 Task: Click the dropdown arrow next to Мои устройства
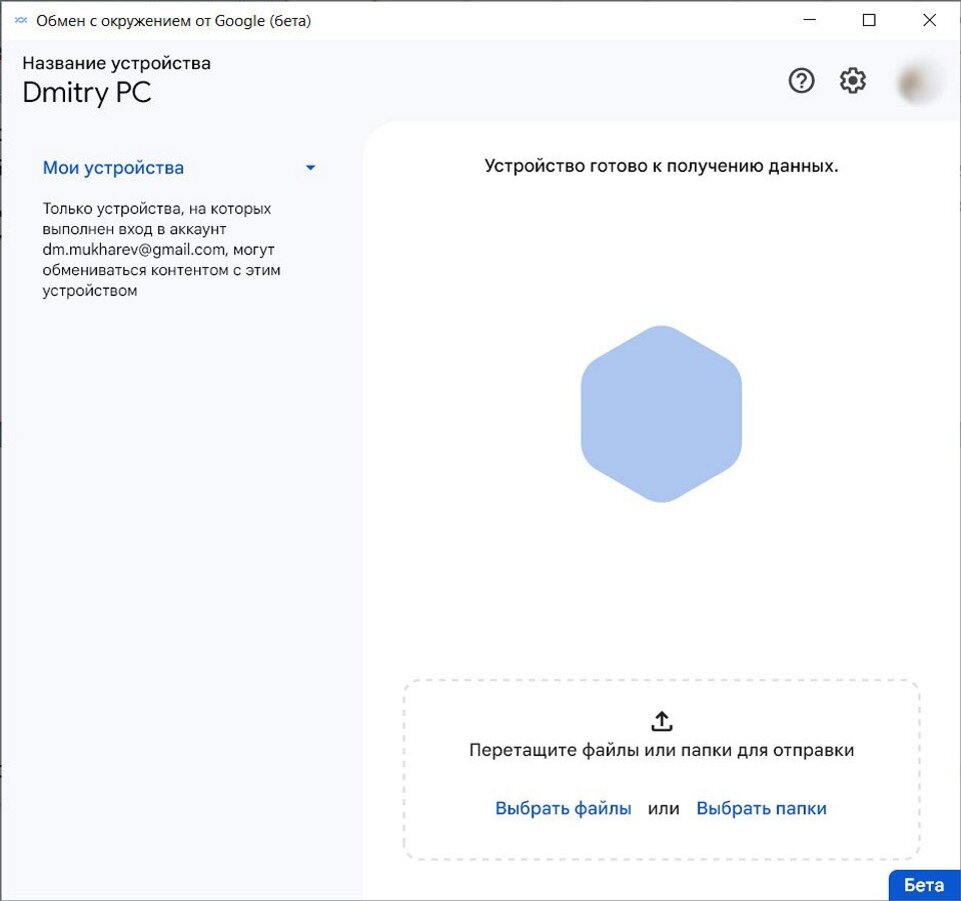click(310, 167)
